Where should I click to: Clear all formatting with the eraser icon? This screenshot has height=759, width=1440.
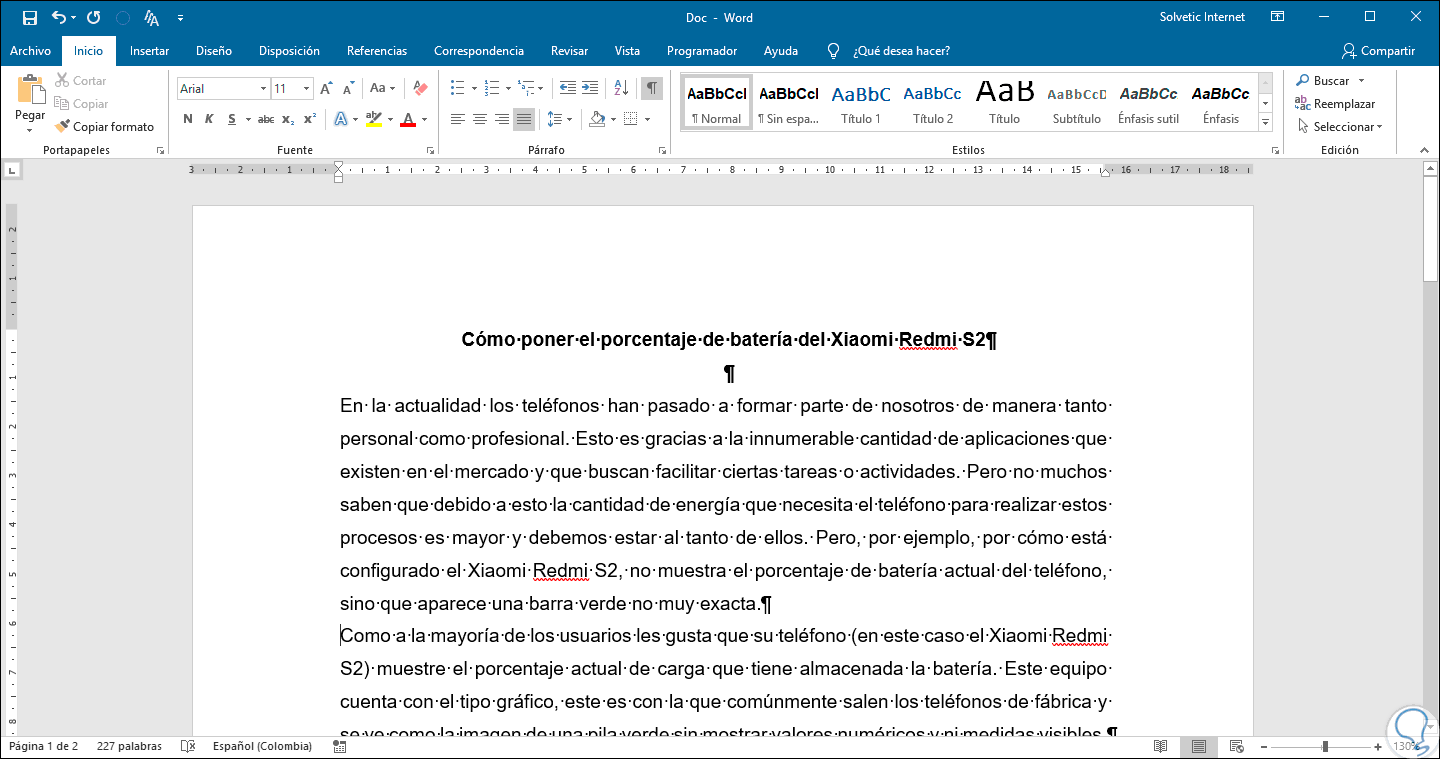tap(420, 88)
